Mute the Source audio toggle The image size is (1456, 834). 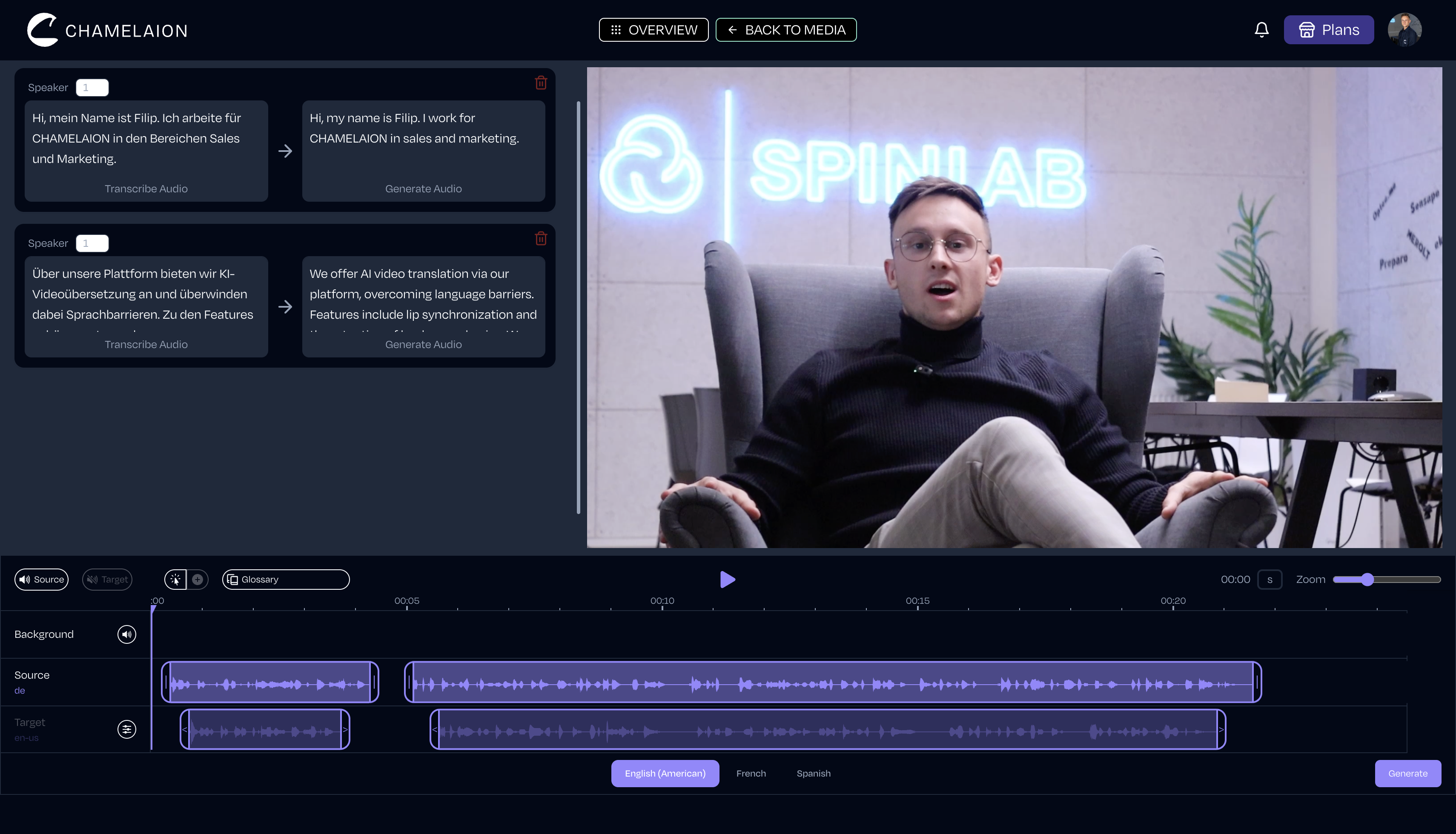(x=41, y=579)
